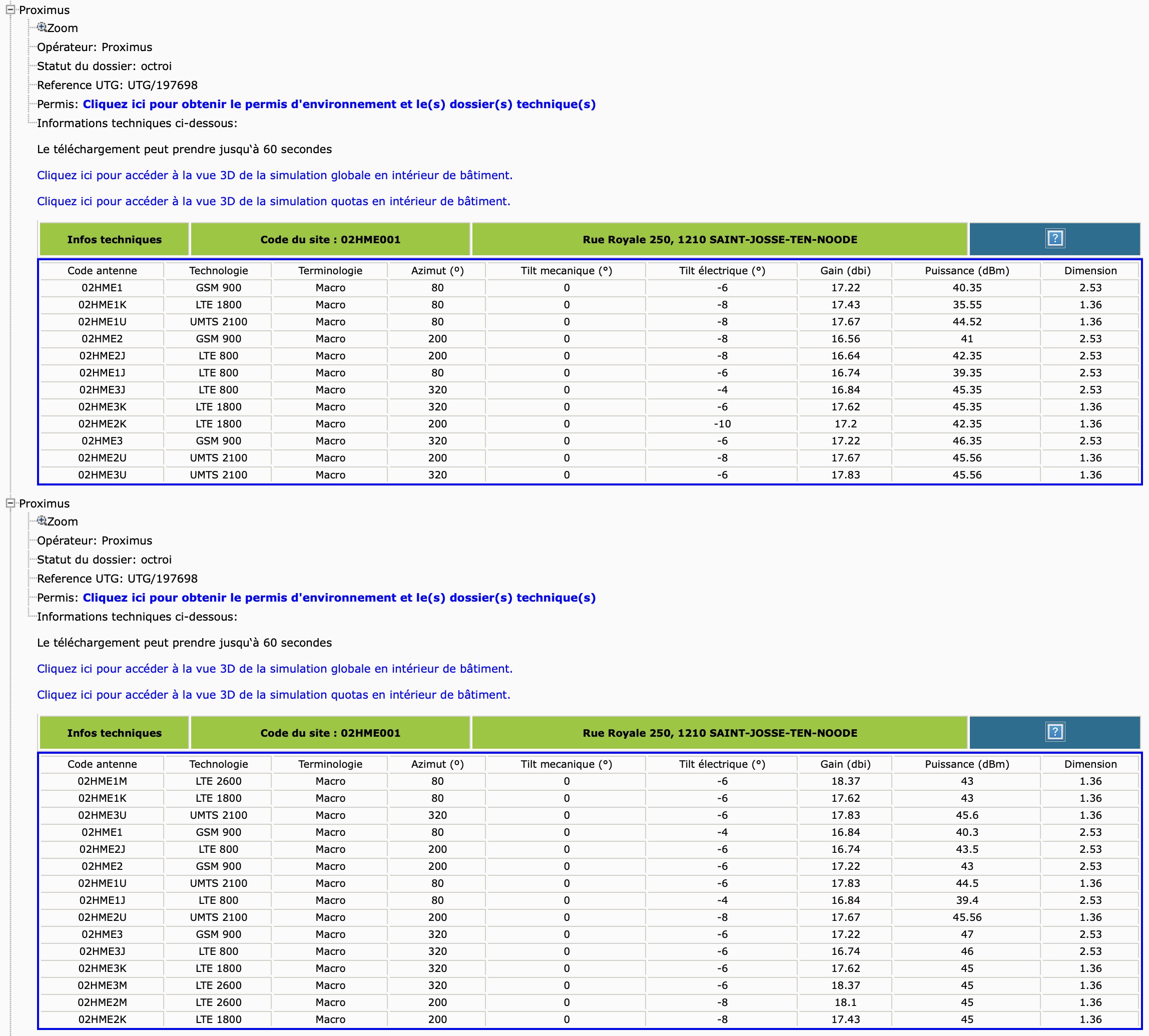Screen dimensions: 1149x1036
Task: Select second 'Statut du dossier: octroi' row
Action: pos(104,560)
